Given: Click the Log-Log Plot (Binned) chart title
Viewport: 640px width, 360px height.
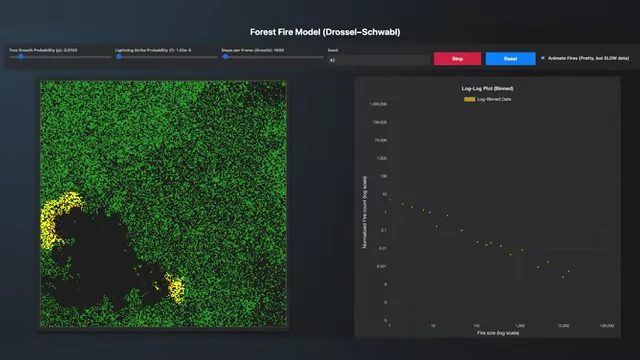Looking at the screenshot, I should tap(487, 88).
